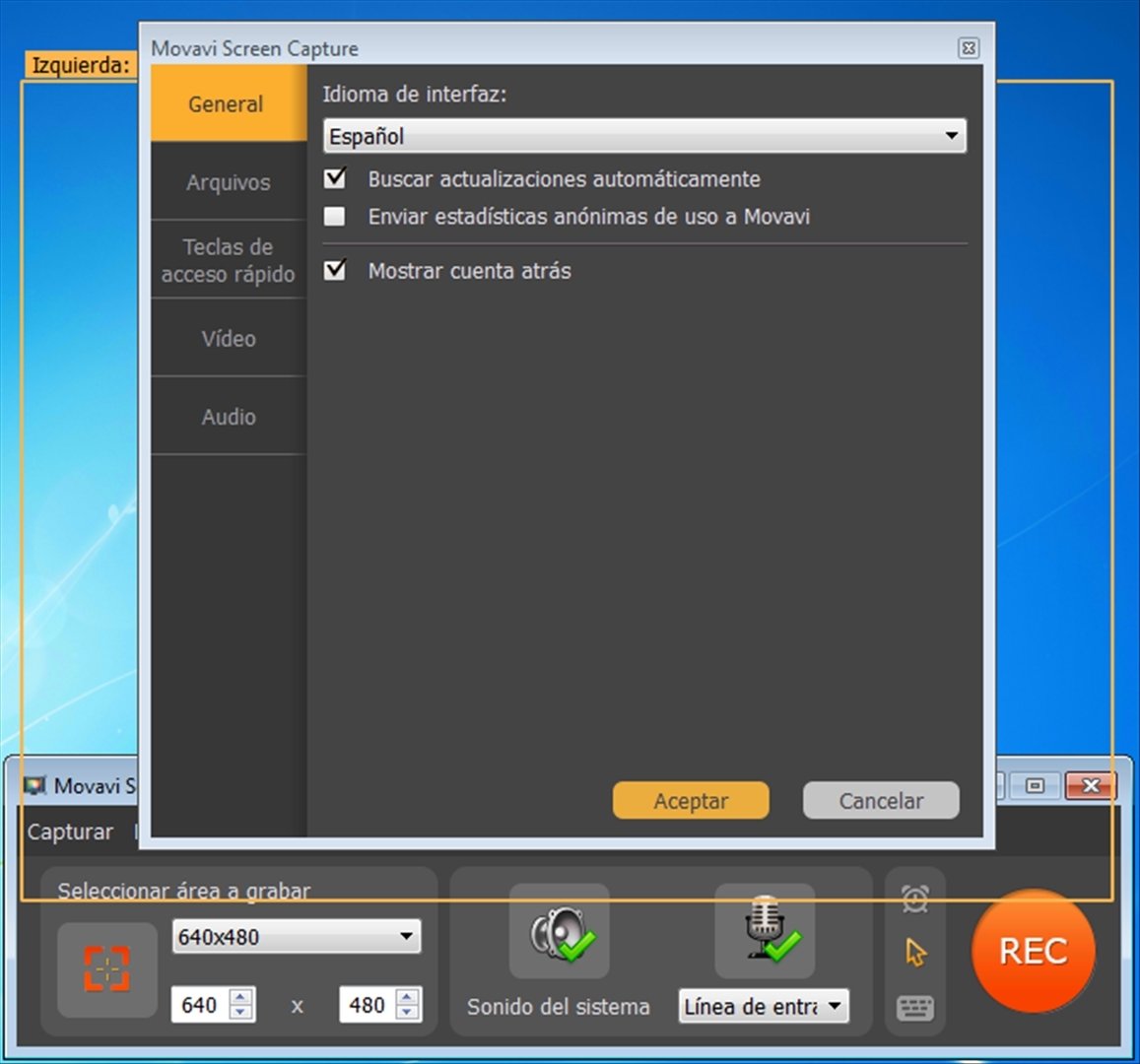Click the Idioma de interfaz label
1140x1064 pixels.
(415, 94)
